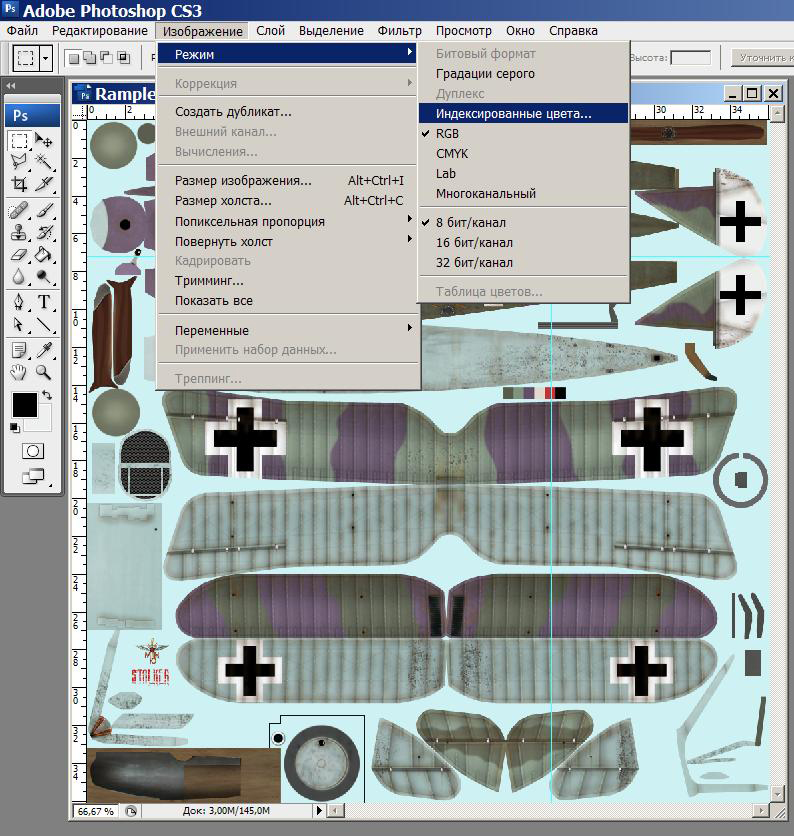Select the Paint Bucket tool
Viewport: 794px width, 836px height.
pos(44,255)
